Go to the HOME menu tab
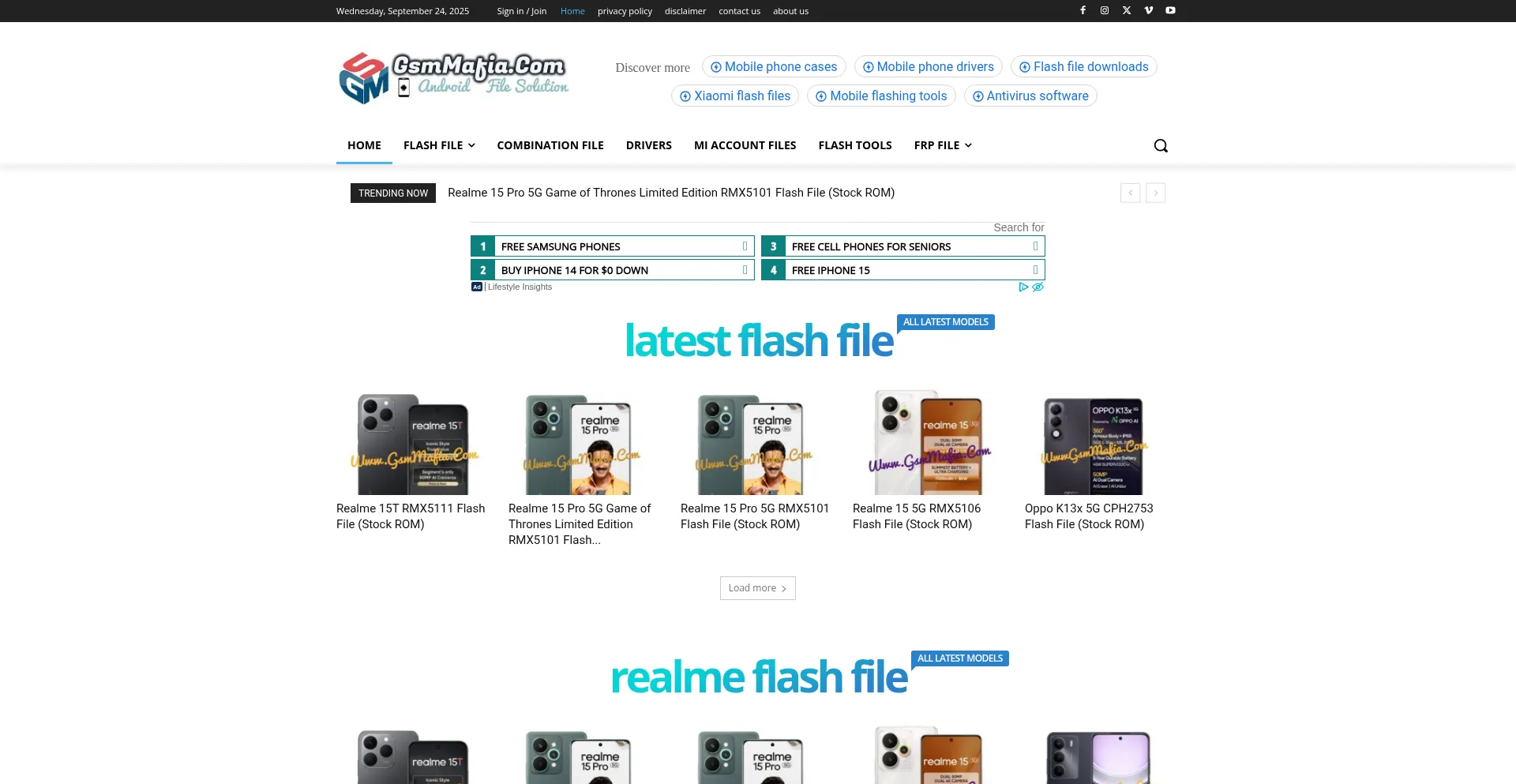1516x784 pixels. tap(364, 145)
